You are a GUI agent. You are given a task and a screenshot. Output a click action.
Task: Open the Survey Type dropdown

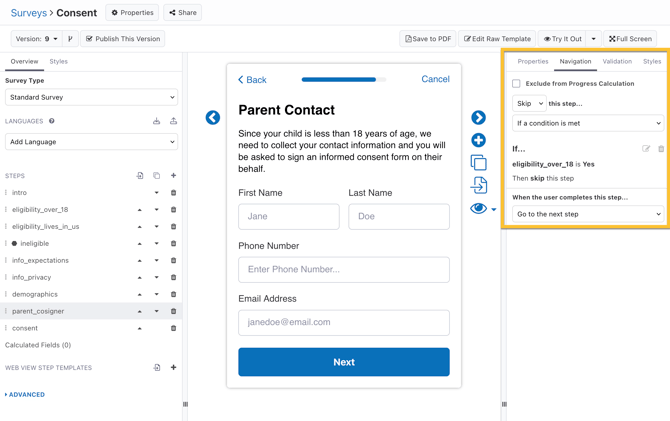(91, 98)
